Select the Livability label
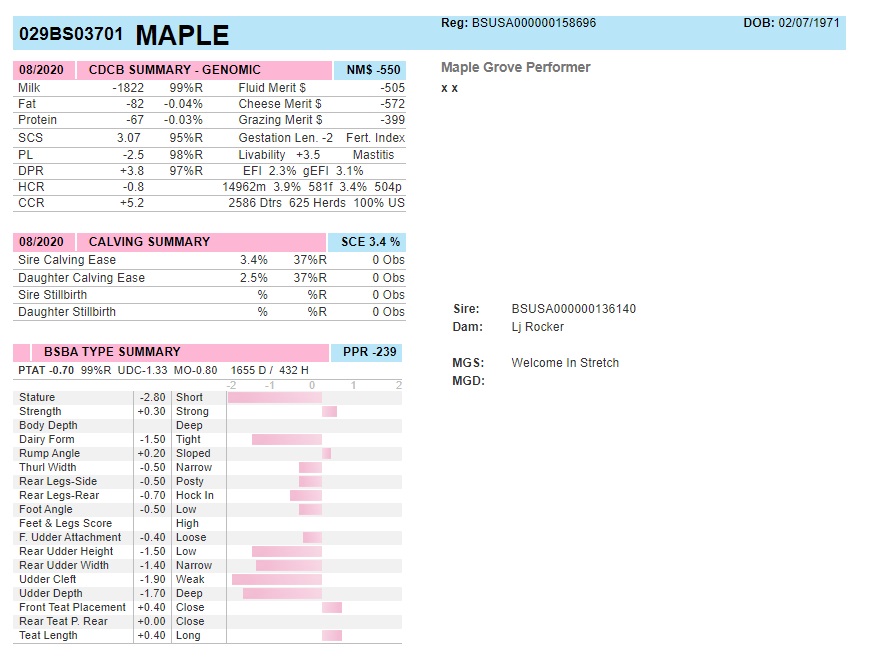This screenshot has height=669, width=877. click(262, 155)
